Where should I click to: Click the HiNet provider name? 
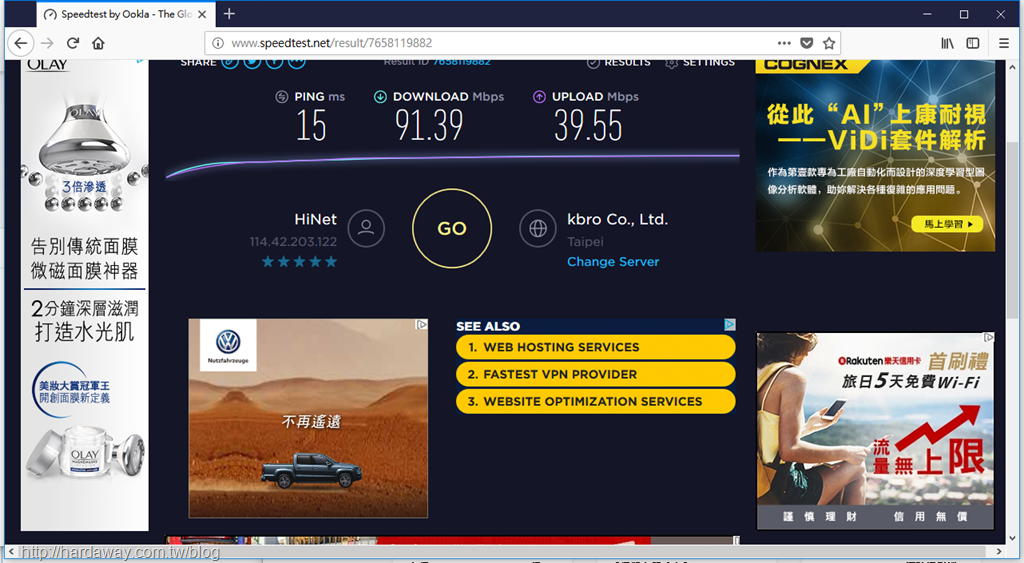pos(315,219)
